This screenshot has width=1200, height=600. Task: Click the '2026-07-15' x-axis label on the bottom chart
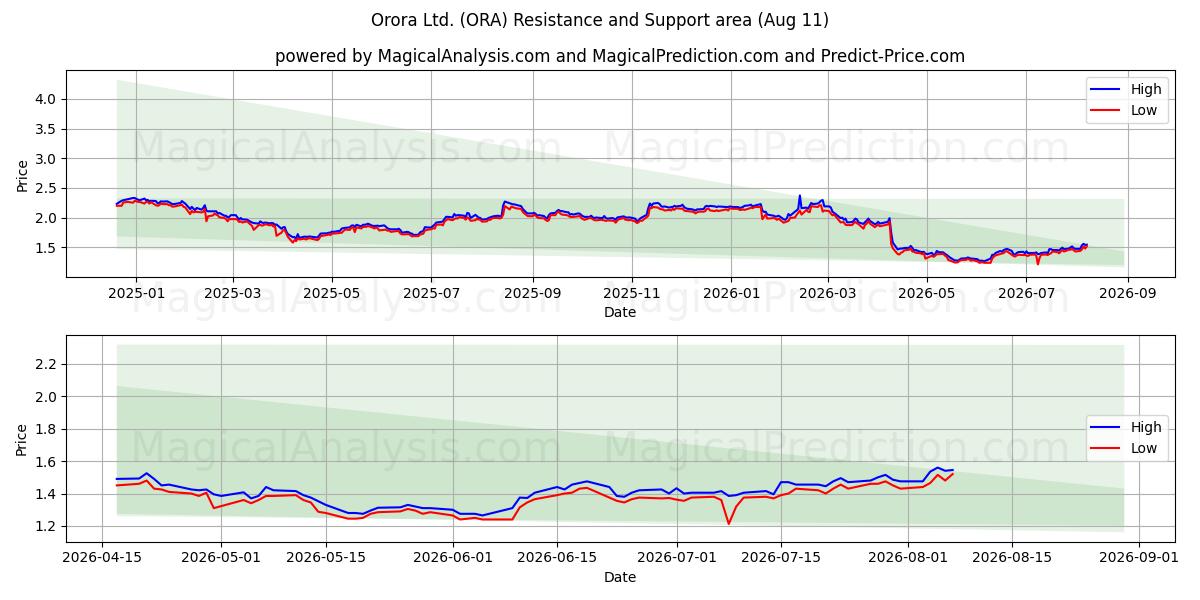[779, 559]
